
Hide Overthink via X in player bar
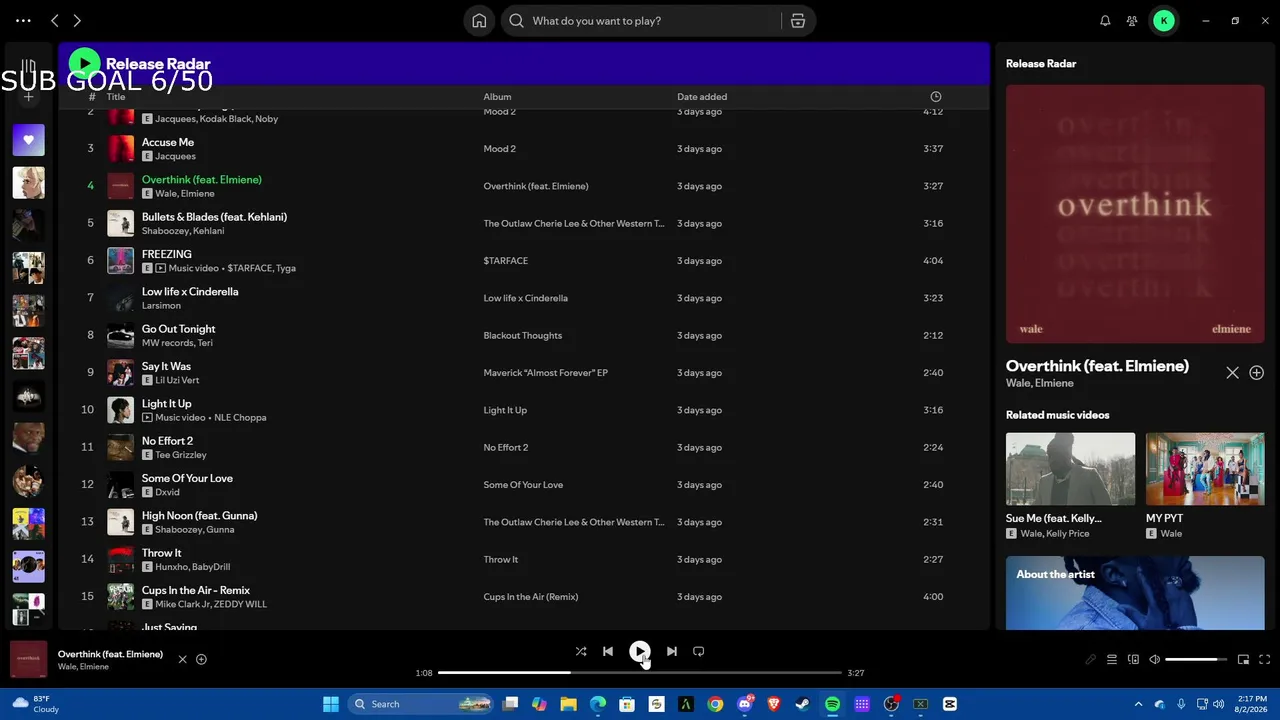coord(182,659)
